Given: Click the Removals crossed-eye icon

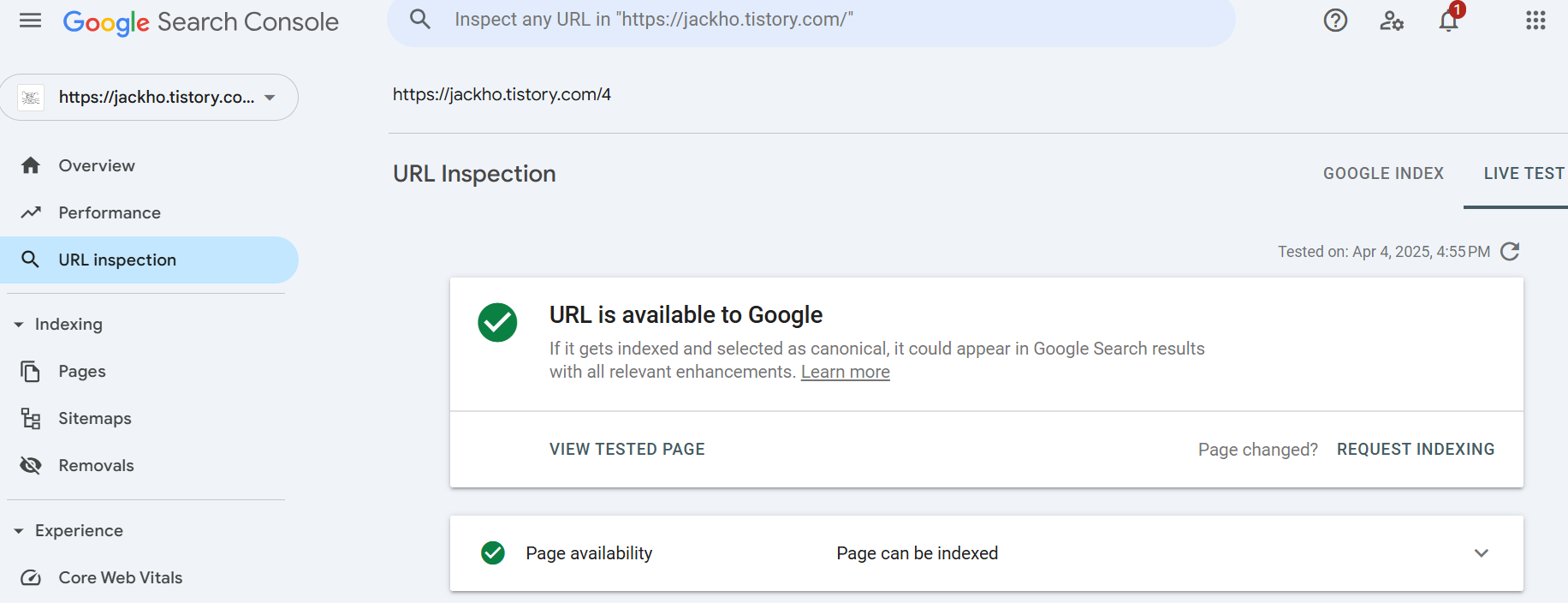Looking at the screenshot, I should coord(31,465).
